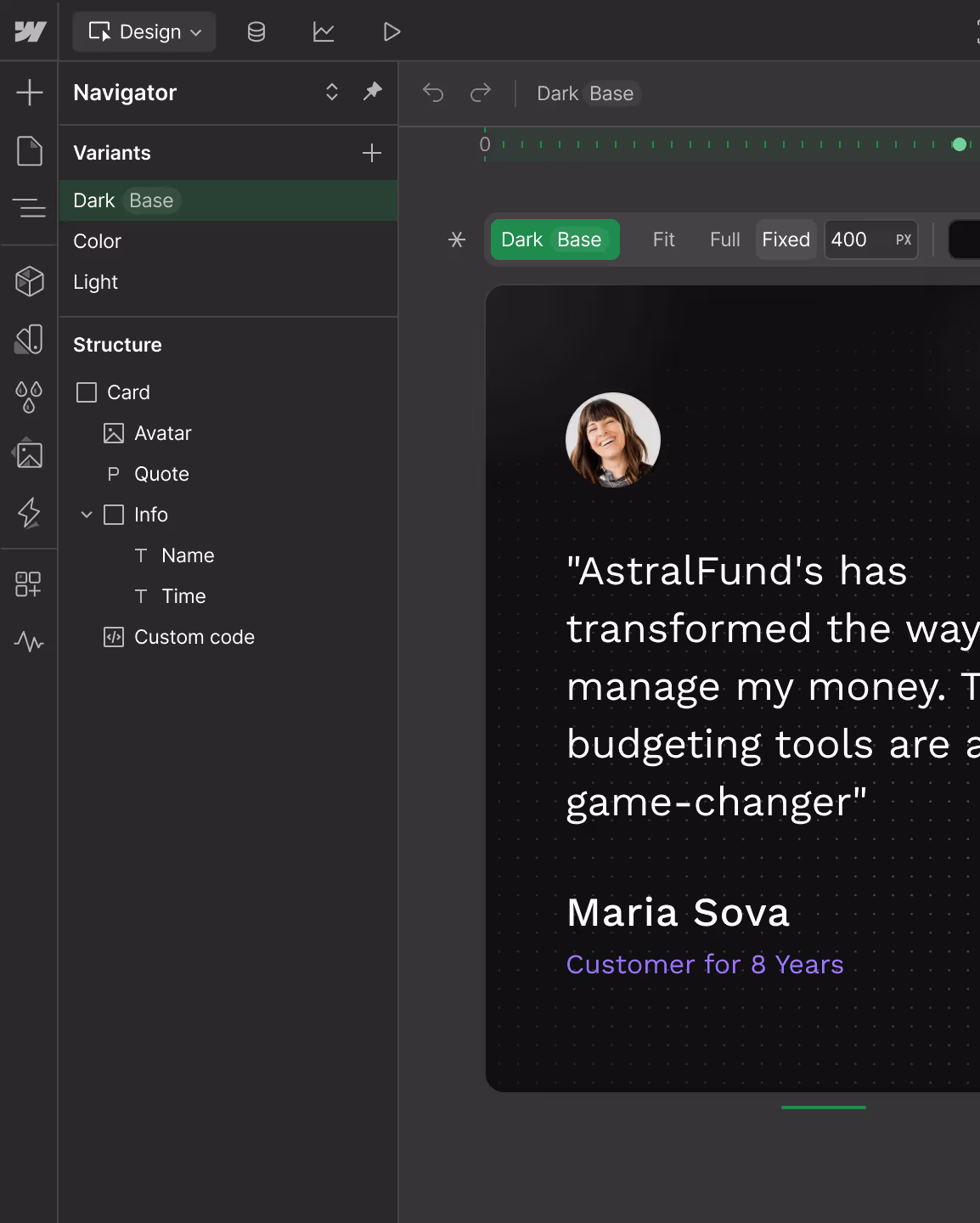Set canvas width to Fit
The width and height of the screenshot is (980, 1223).
664,240
